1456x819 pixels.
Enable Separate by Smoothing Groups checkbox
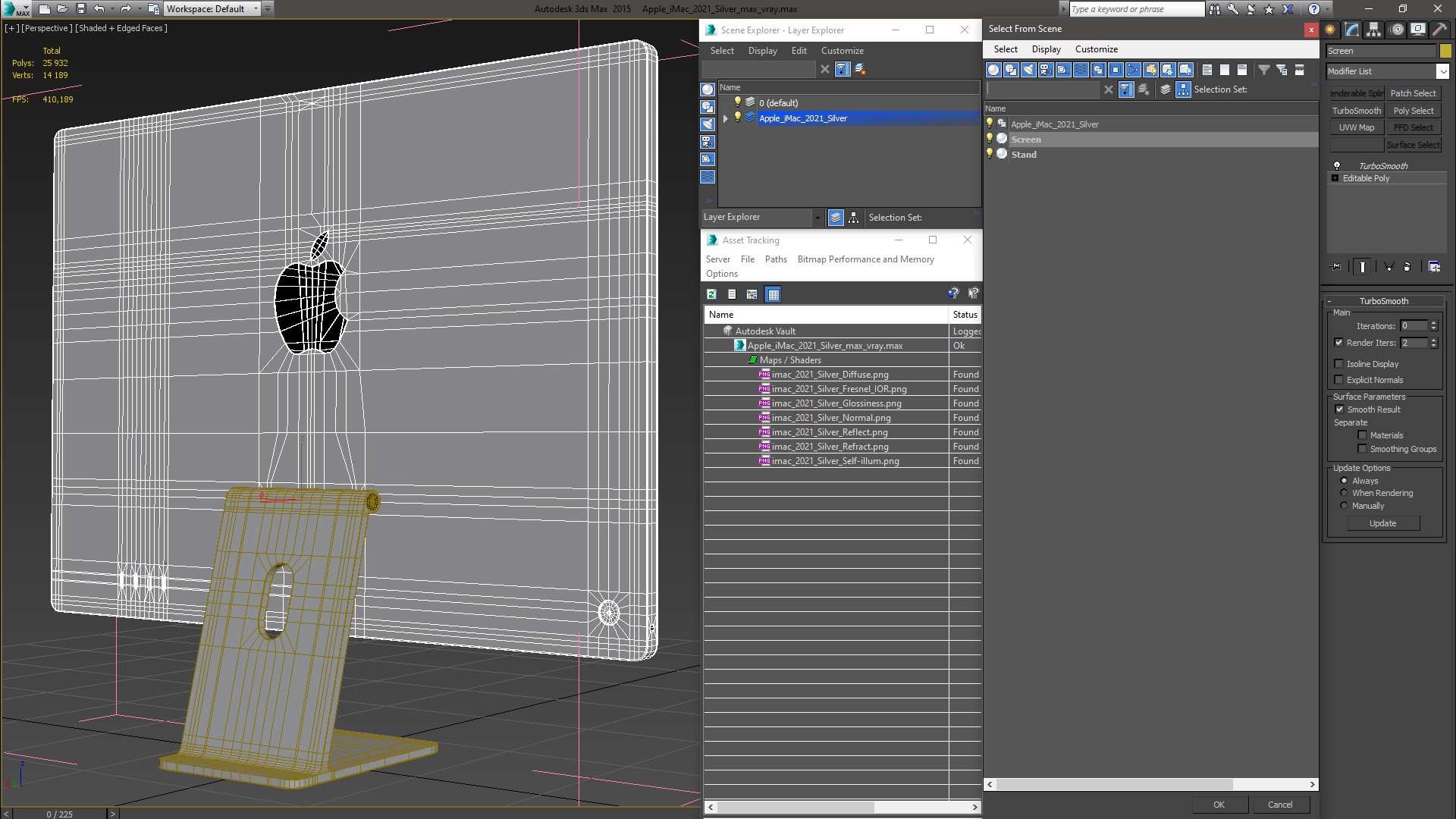pos(1362,449)
